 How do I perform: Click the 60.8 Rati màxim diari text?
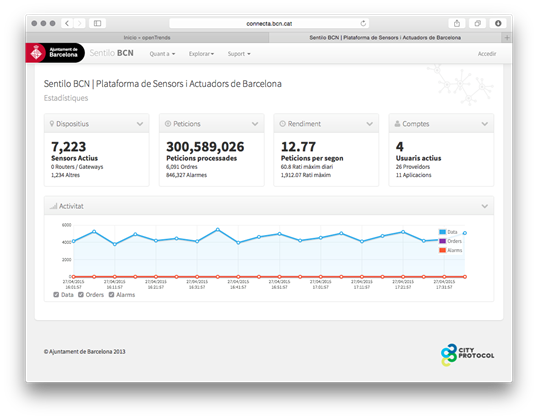click(307, 167)
